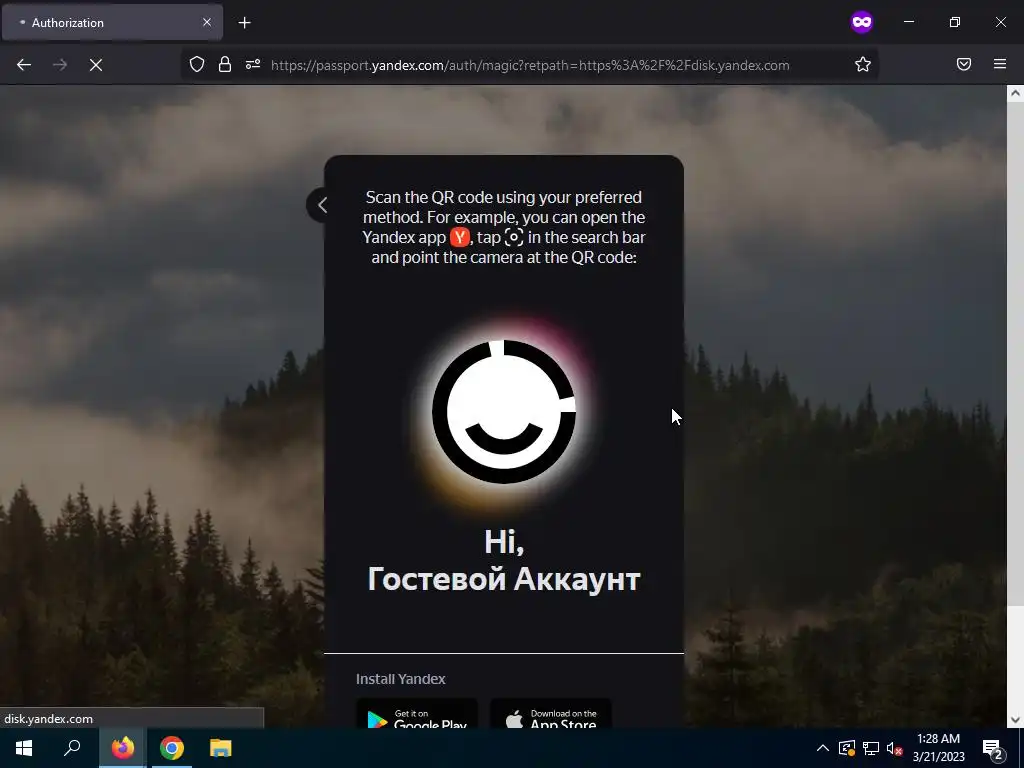Click the muted volume tray icon
1024x768 pixels.
tap(895, 748)
